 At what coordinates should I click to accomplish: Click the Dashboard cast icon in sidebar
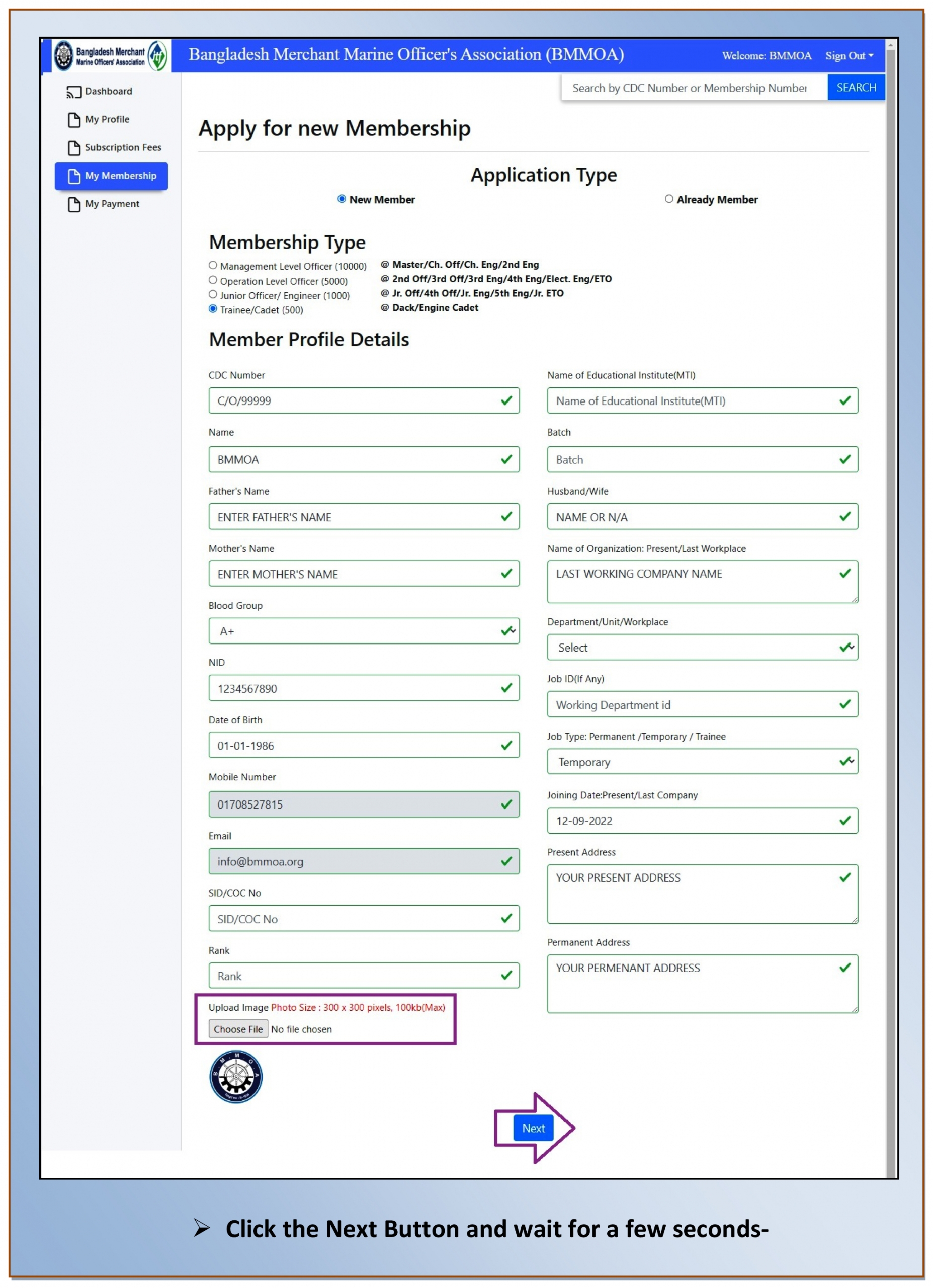coord(74,92)
